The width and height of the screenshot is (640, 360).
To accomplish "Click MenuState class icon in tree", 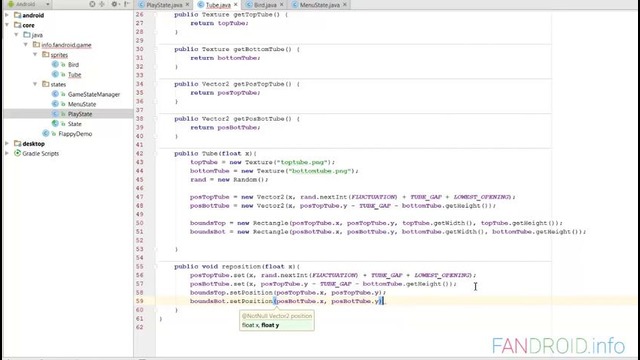I will (55, 104).
